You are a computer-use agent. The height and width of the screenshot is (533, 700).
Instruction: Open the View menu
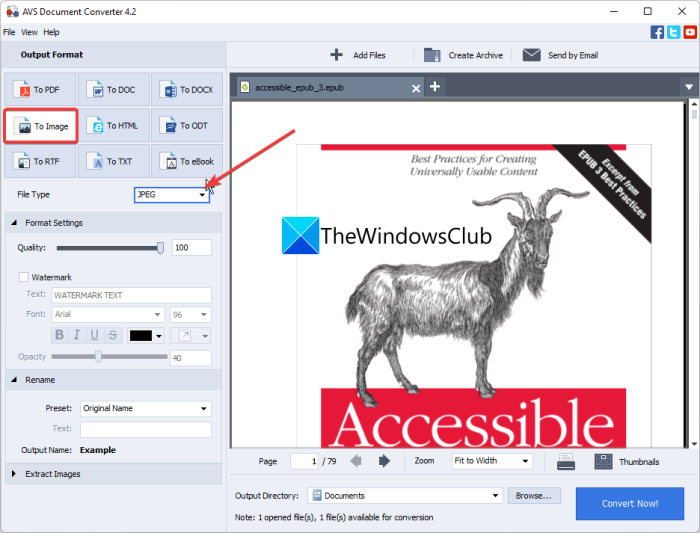(x=29, y=32)
